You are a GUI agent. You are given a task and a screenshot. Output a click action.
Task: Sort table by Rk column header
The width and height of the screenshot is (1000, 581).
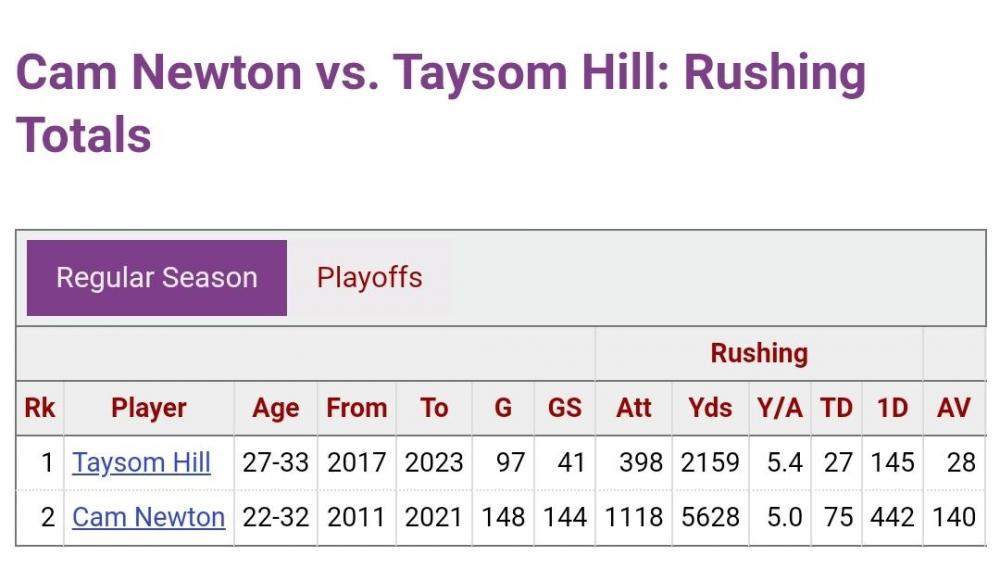pyautogui.click(x=40, y=408)
